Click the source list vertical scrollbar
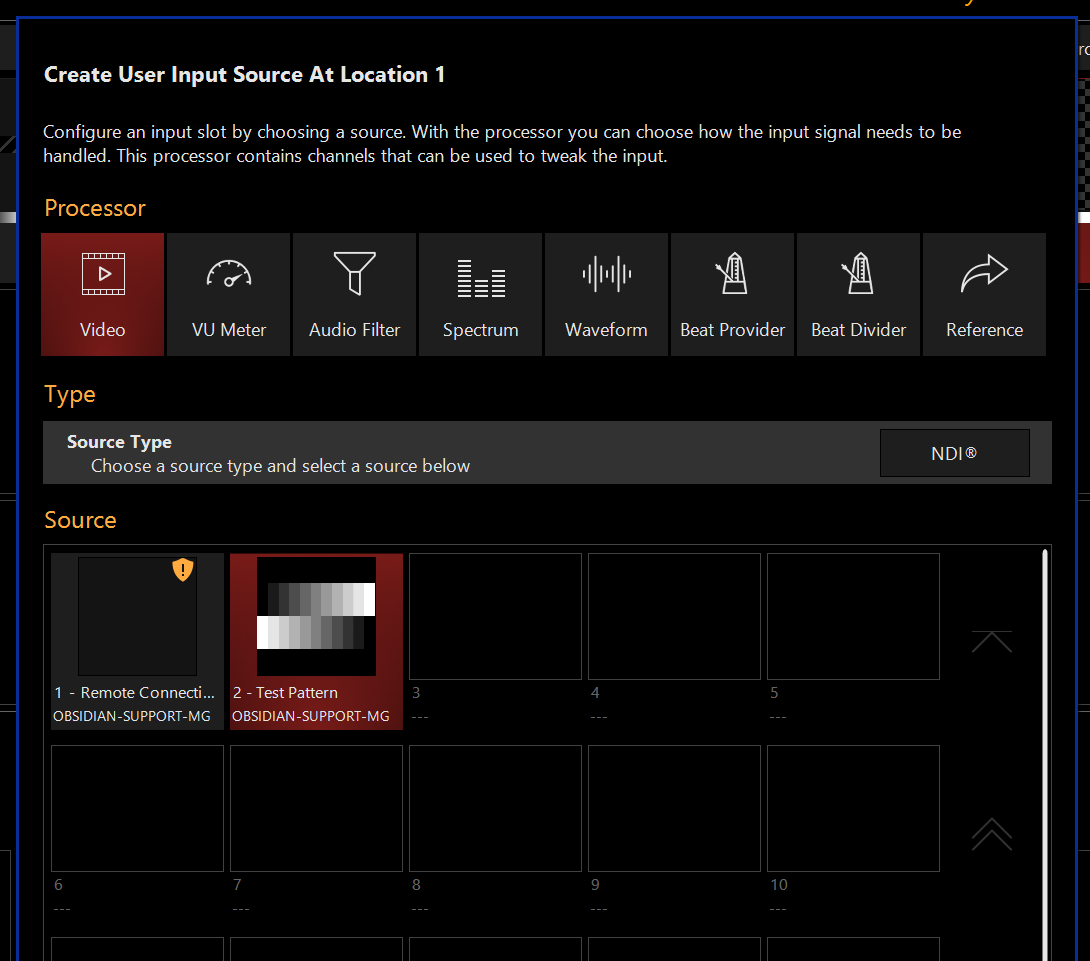The width and height of the screenshot is (1090, 961). (1044, 754)
